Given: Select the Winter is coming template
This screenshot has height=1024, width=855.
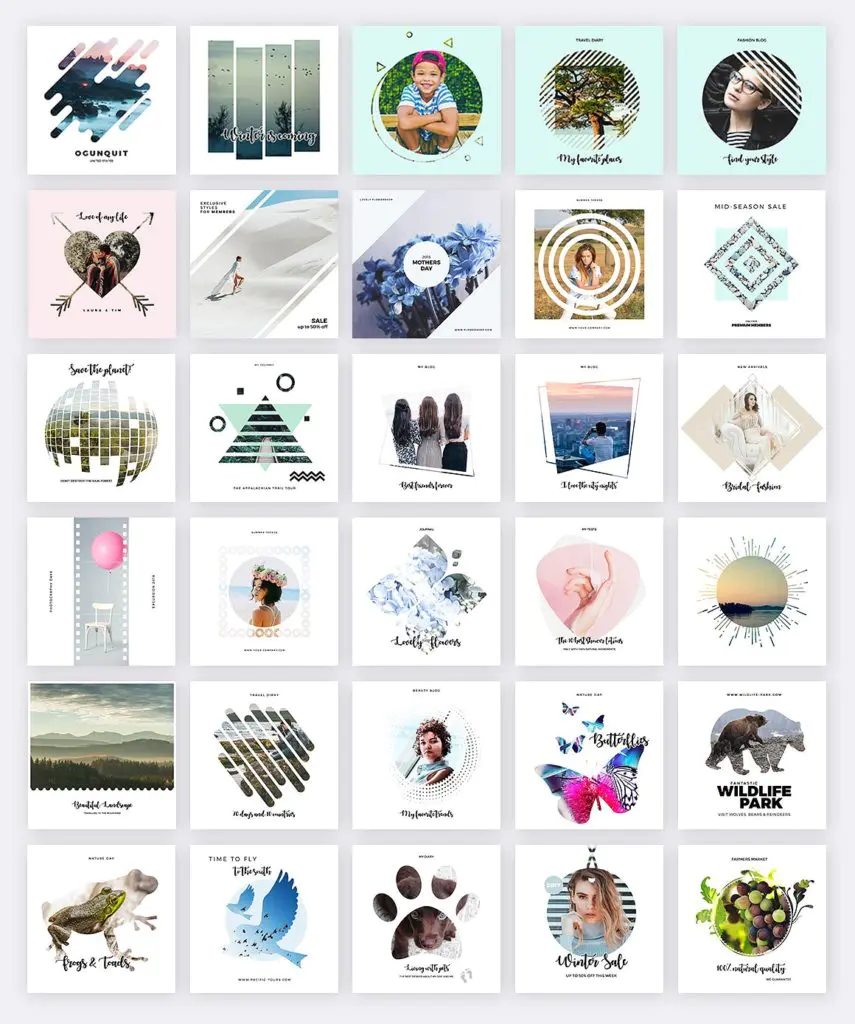Looking at the screenshot, I should pyautogui.click(x=264, y=100).
